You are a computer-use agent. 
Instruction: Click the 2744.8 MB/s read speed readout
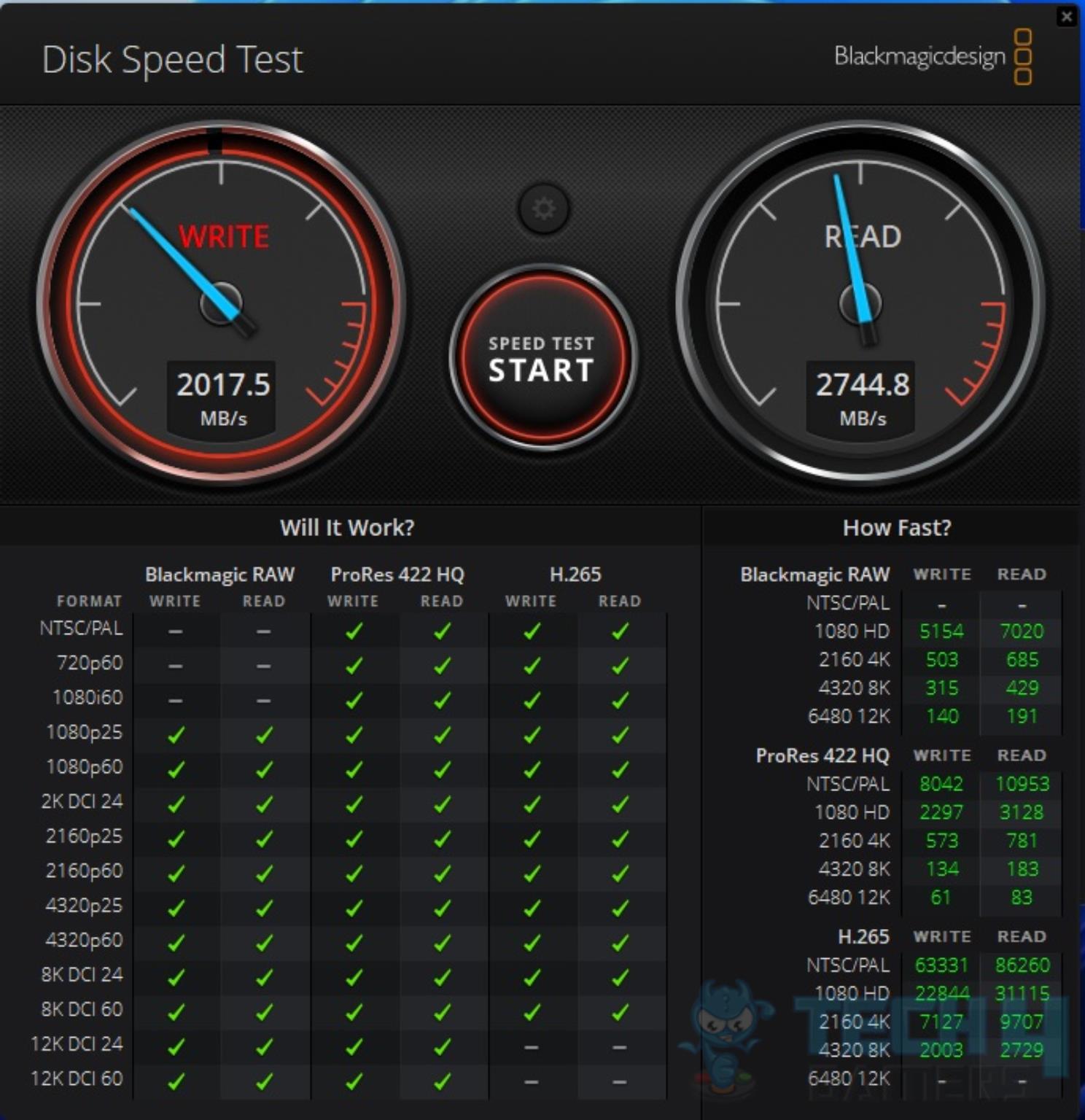pos(862,399)
